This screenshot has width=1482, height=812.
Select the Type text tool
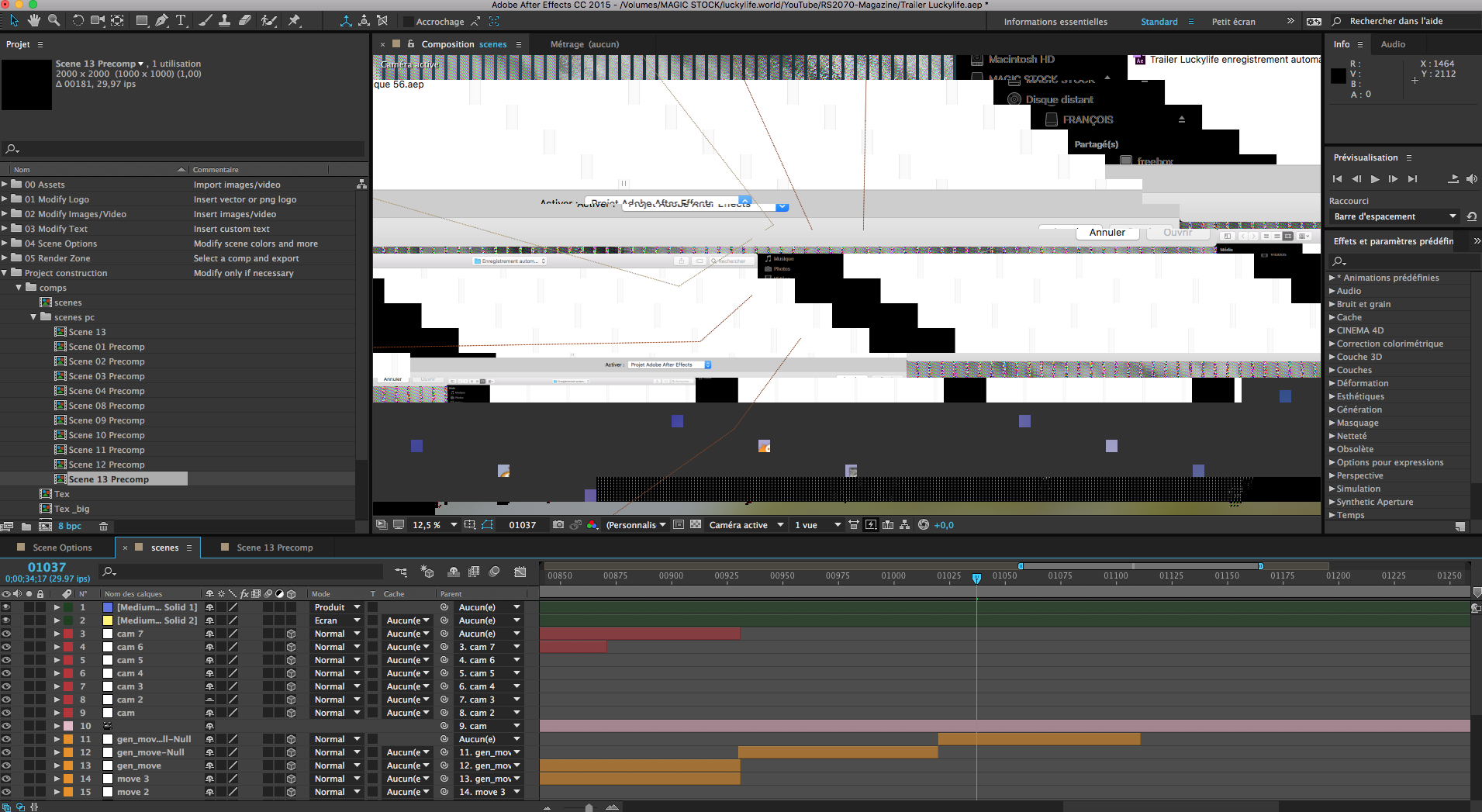(181, 20)
